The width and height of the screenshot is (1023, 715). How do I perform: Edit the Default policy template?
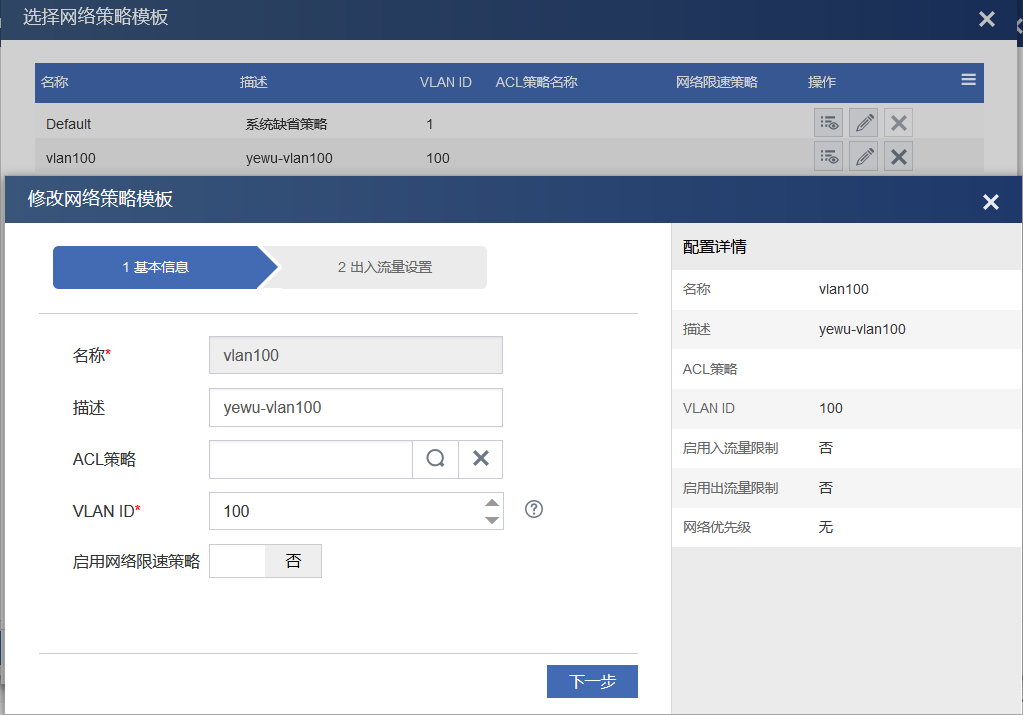coord(863,123)
